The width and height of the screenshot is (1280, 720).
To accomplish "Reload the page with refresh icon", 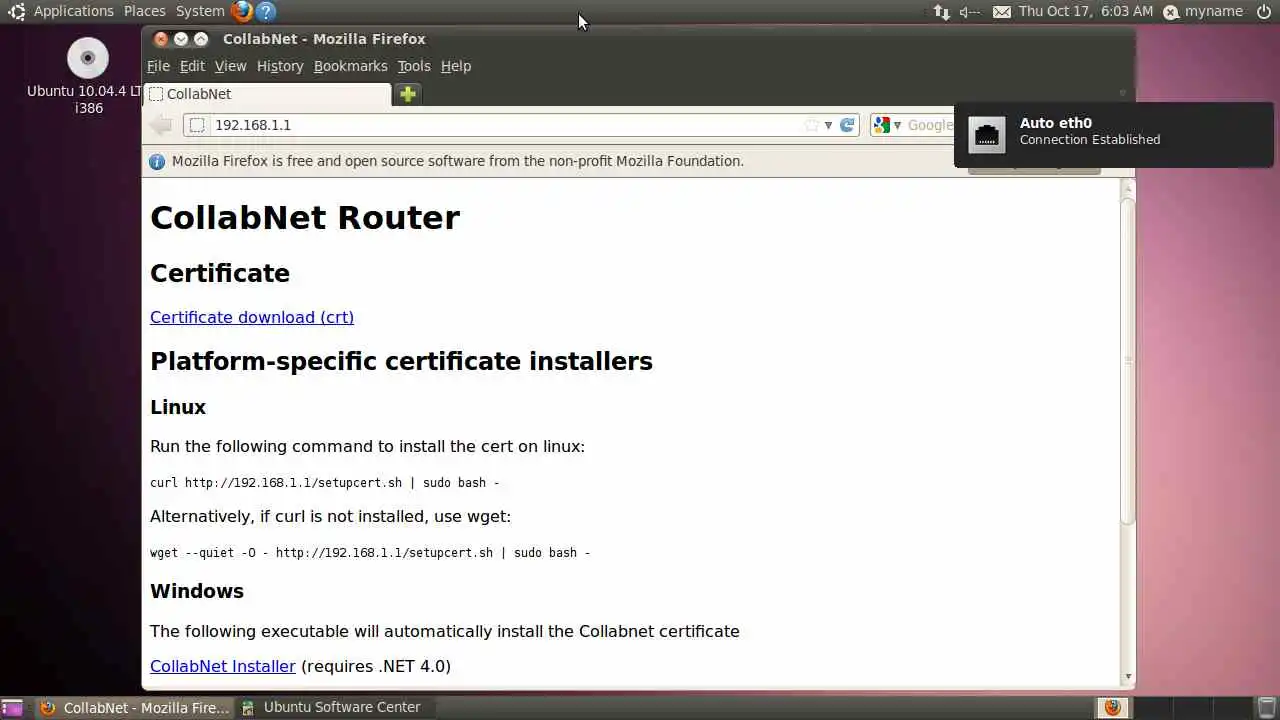I will [847, 125].
